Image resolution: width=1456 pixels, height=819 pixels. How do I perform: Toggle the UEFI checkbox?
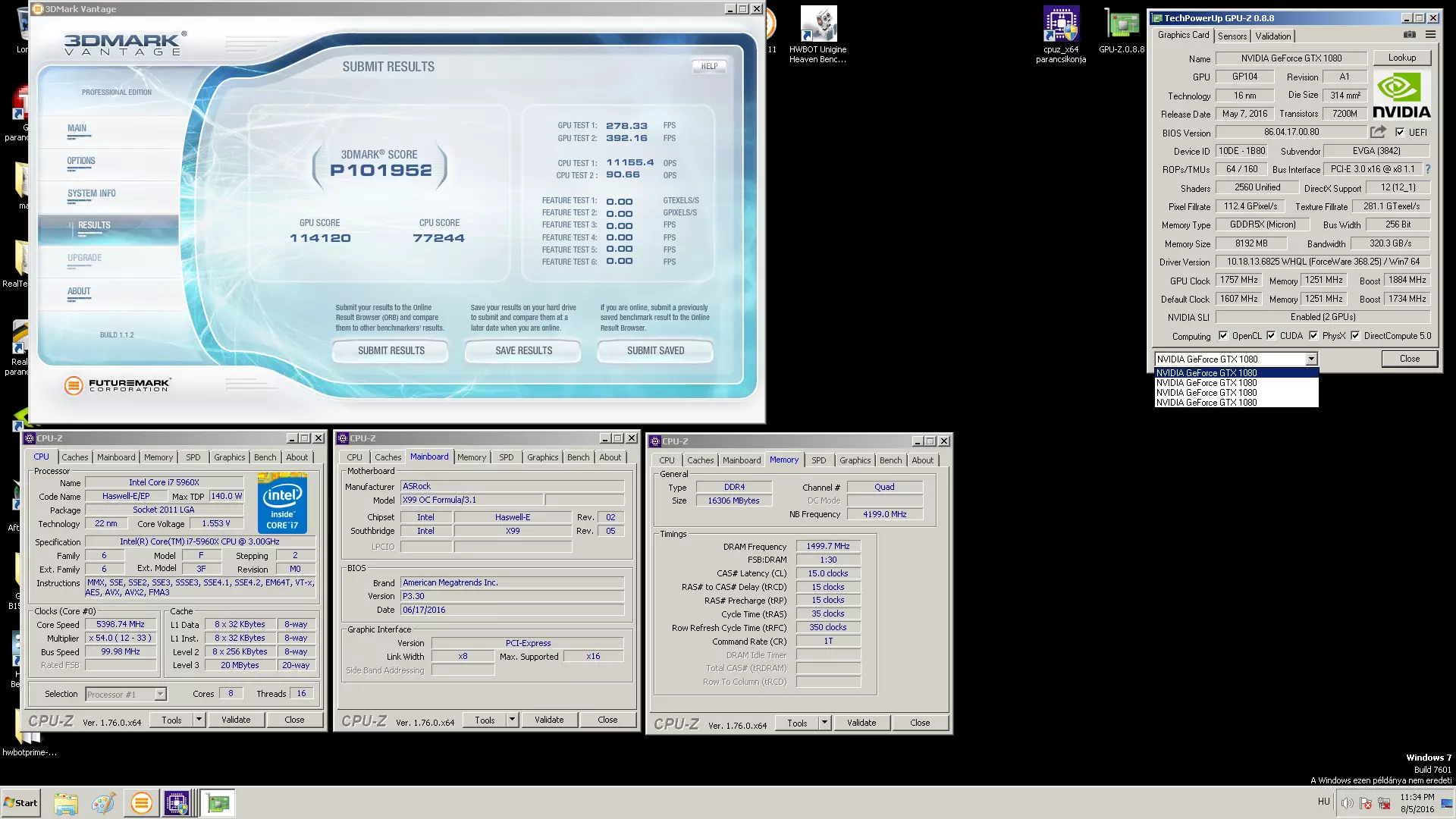click(x=1400, y=132)
